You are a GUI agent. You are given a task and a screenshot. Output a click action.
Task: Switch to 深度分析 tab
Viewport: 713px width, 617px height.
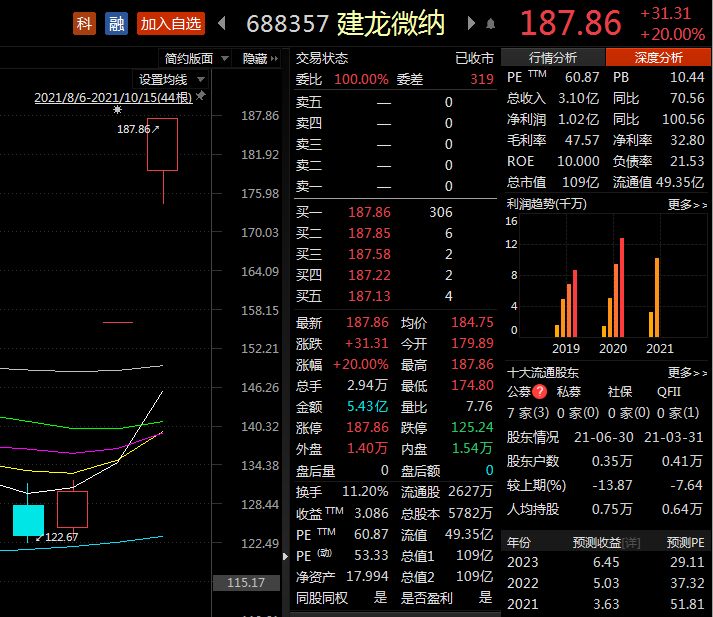tap(658, 58)
